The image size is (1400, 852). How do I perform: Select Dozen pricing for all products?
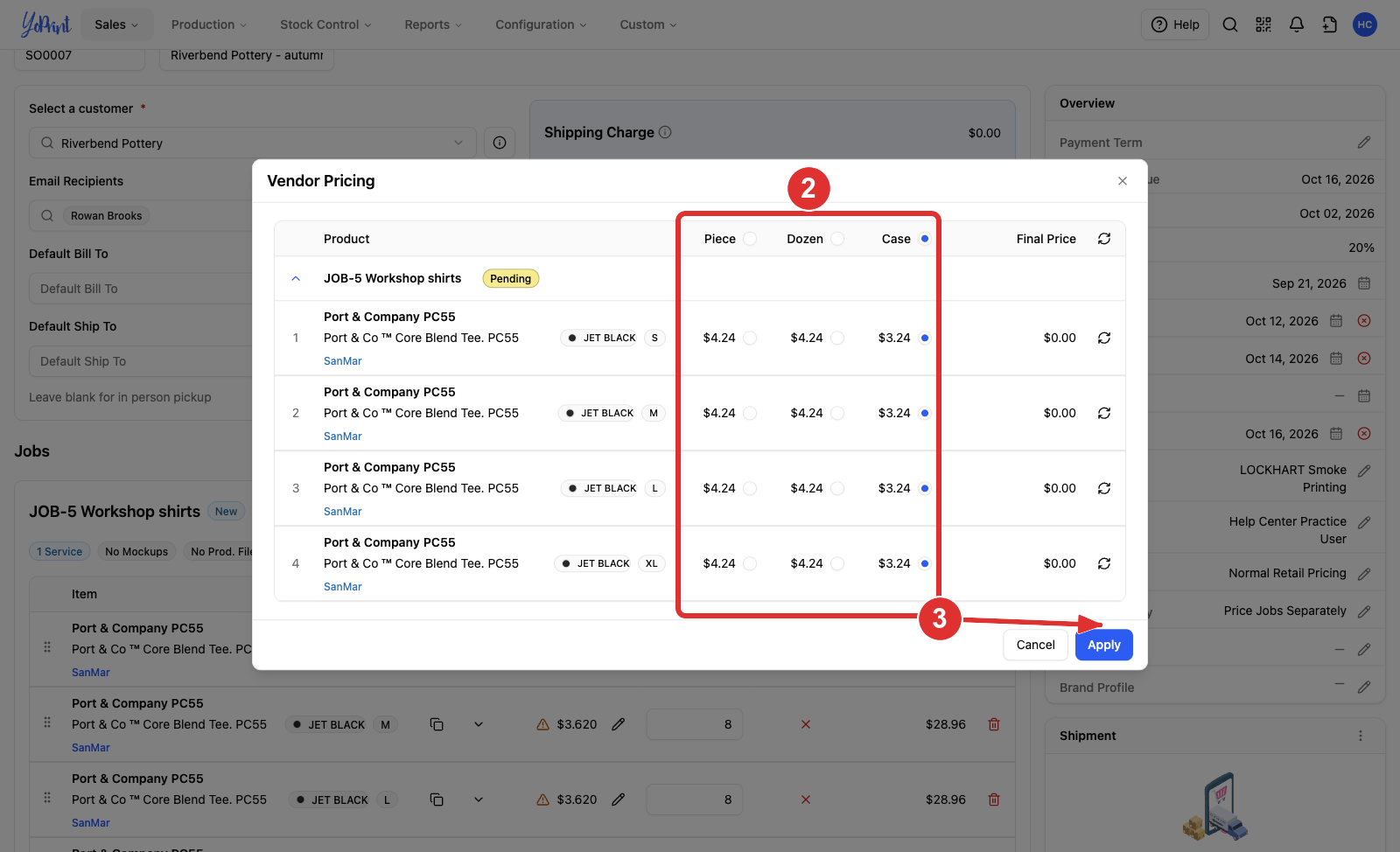tap(837, 239)
